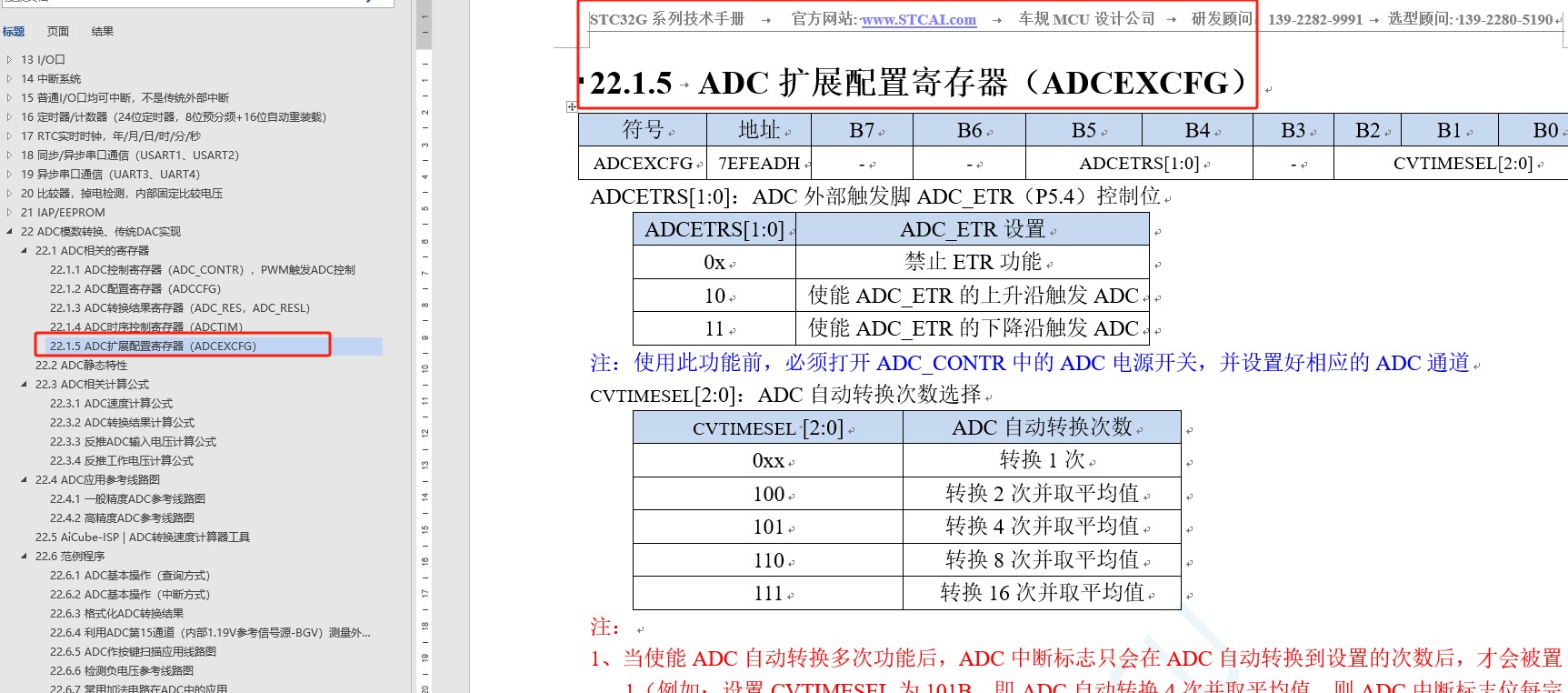1568x693 pixels.
Task: Switch to the 页面 navigation tab
Action: 58,32
